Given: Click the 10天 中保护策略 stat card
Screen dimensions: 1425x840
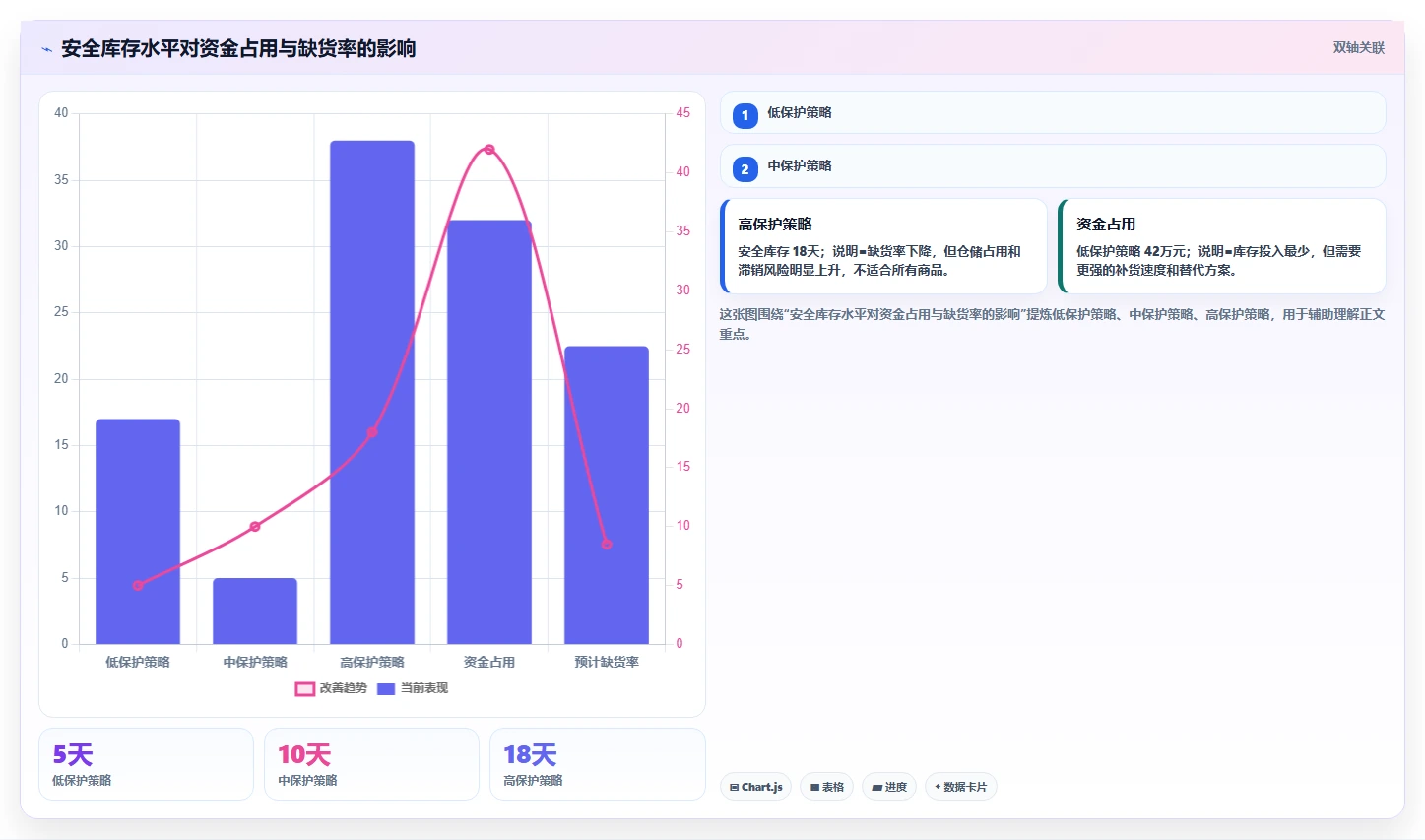Looking at the screenshot, I should pos(371,764).
